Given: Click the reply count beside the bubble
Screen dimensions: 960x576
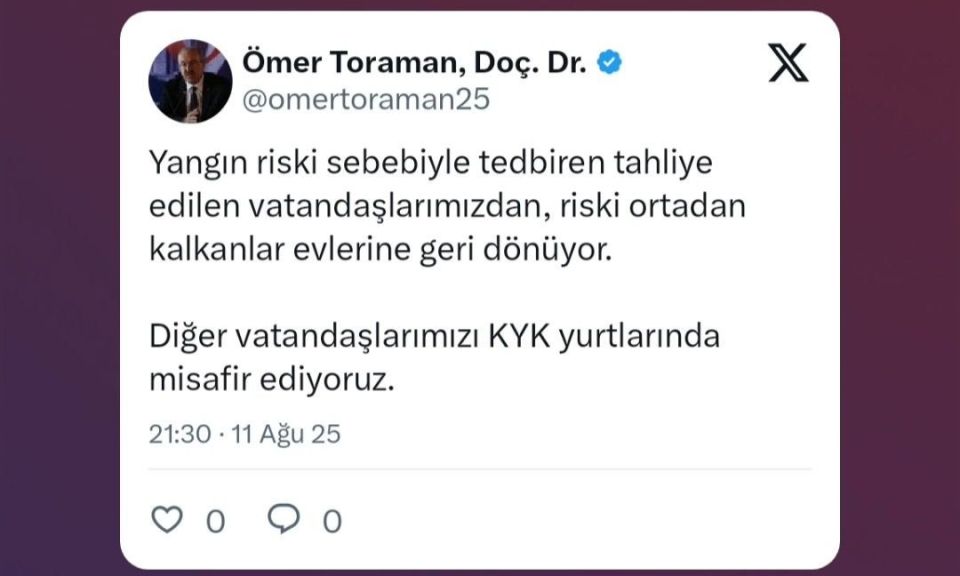Looking at the screenshot, I should 332,522.
